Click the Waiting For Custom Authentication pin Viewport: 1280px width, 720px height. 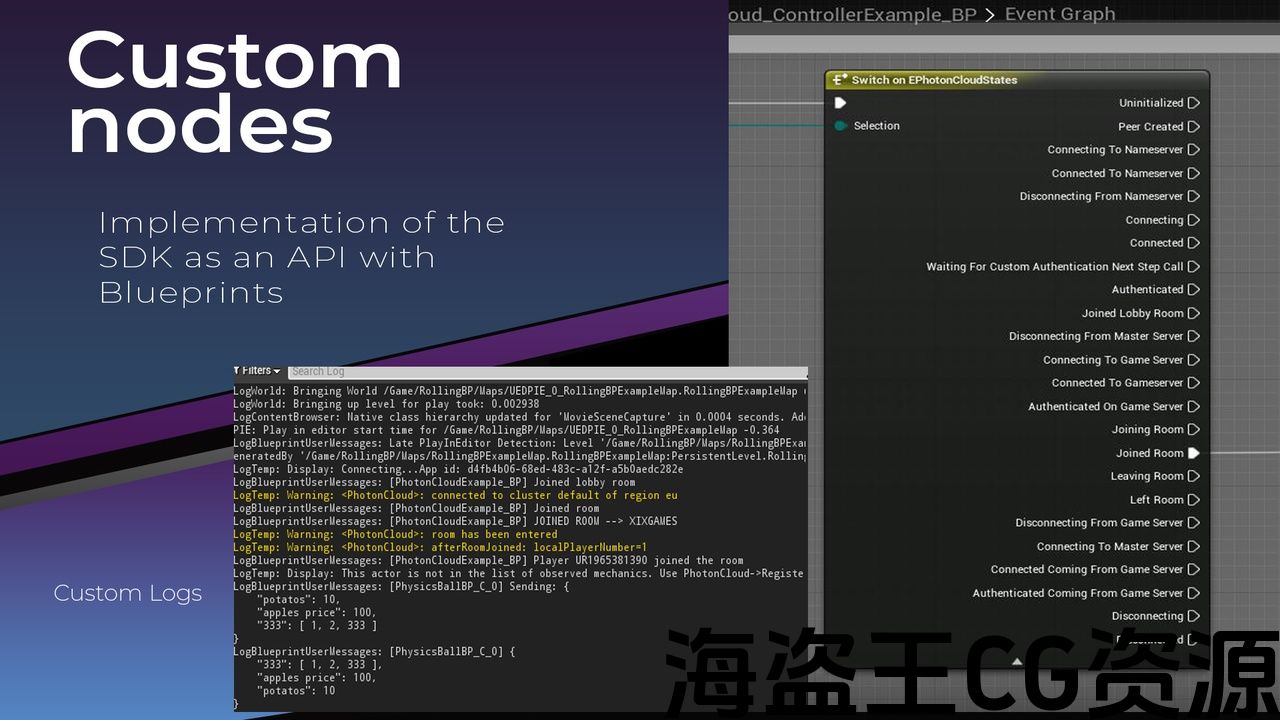pos(1193,267)
